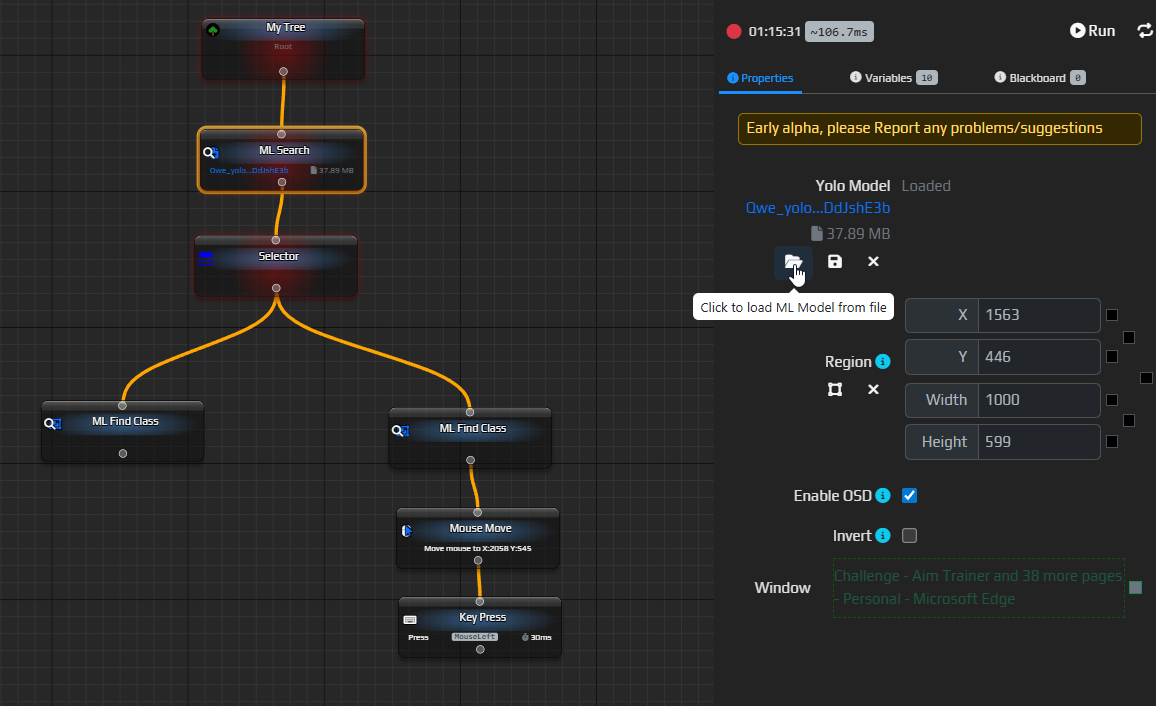Switch to the Properties tab
This screenshot has width=1156, height=706.
tap(760, 77)
